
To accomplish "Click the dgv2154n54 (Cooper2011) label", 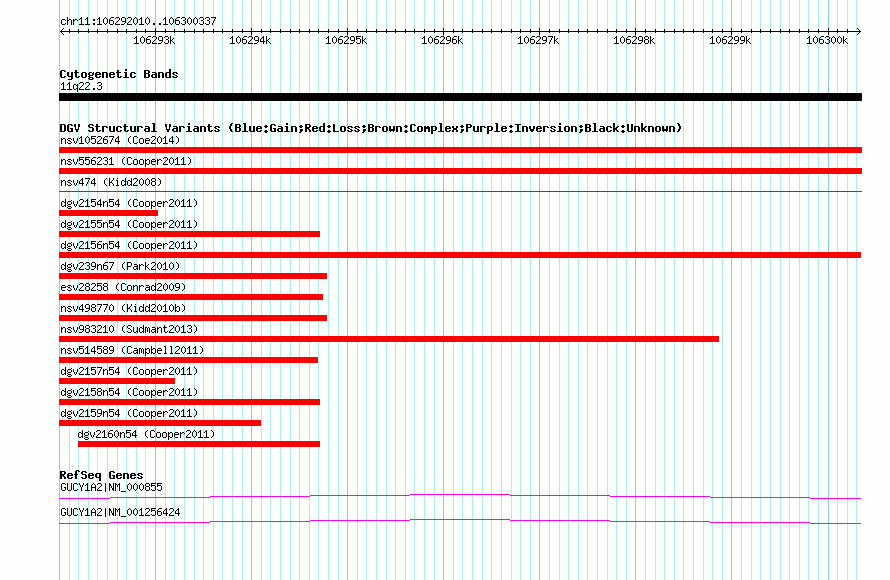I will tap(129, 203).
